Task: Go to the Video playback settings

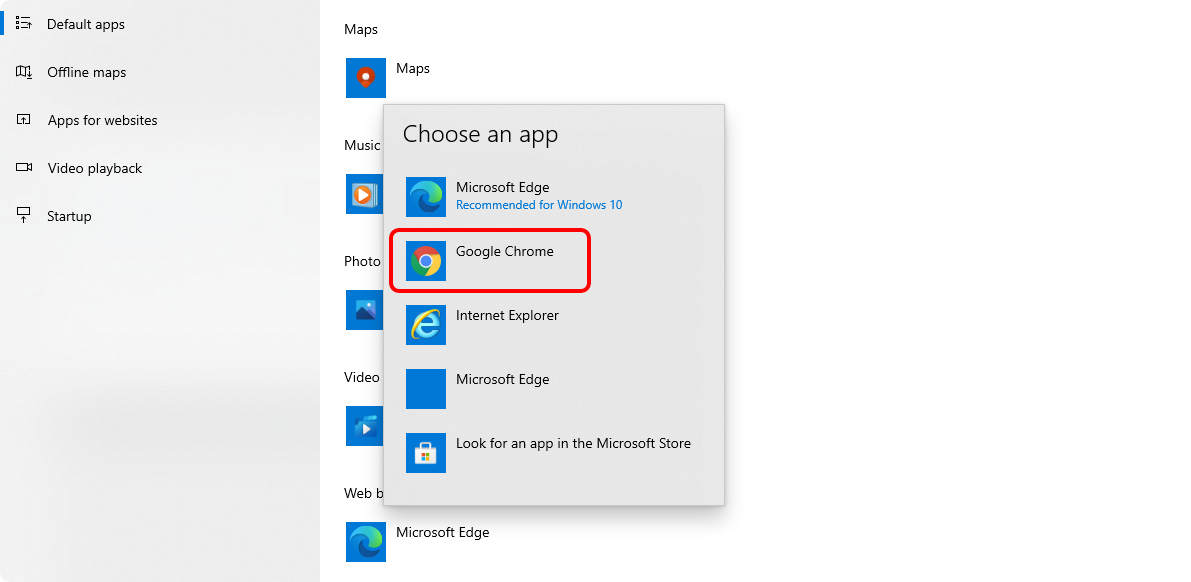Action: pyautogui.click(x=95, y=168)
